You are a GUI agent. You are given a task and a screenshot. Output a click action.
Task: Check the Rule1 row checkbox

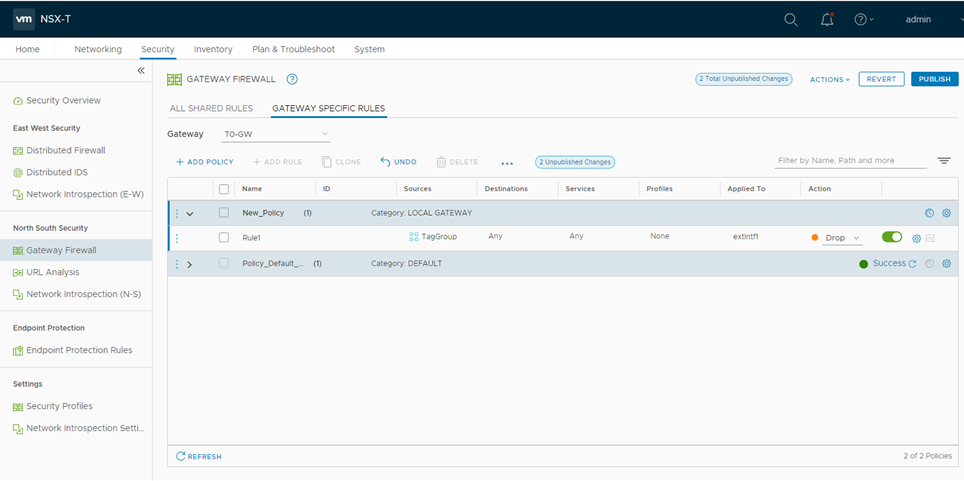coord(224,238)
